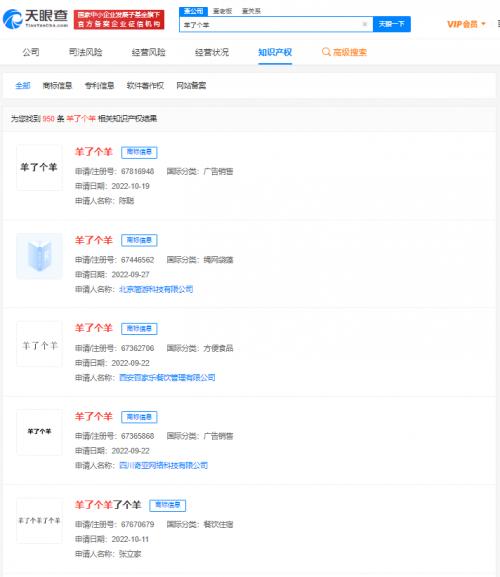The image size is (500, 577).
Task: Open trademark thumbnail for registration 67816948
Action: coord(39,167)
